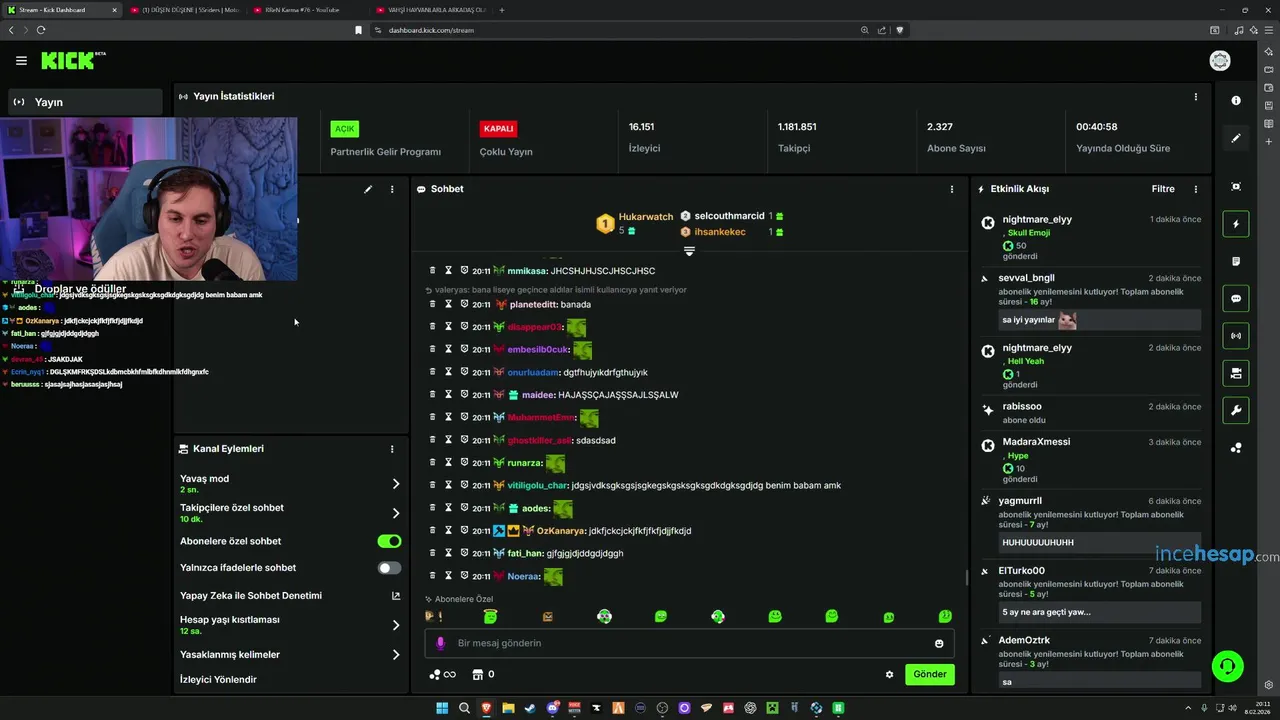Image resolution: width=1280 pixels, height=720 pixels.
Task: Click the channel points infinity icon
Action: [x=442, y=674]
